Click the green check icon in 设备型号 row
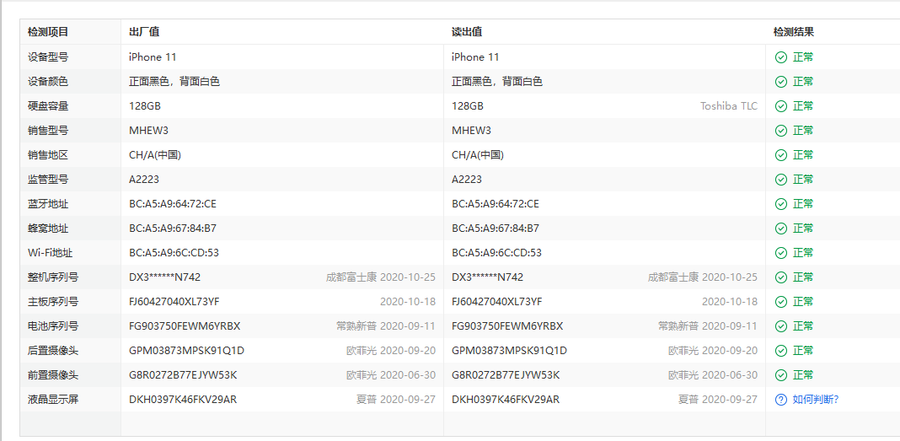The height and width of the screenshot is (441, 900). [x=781, y=57]
